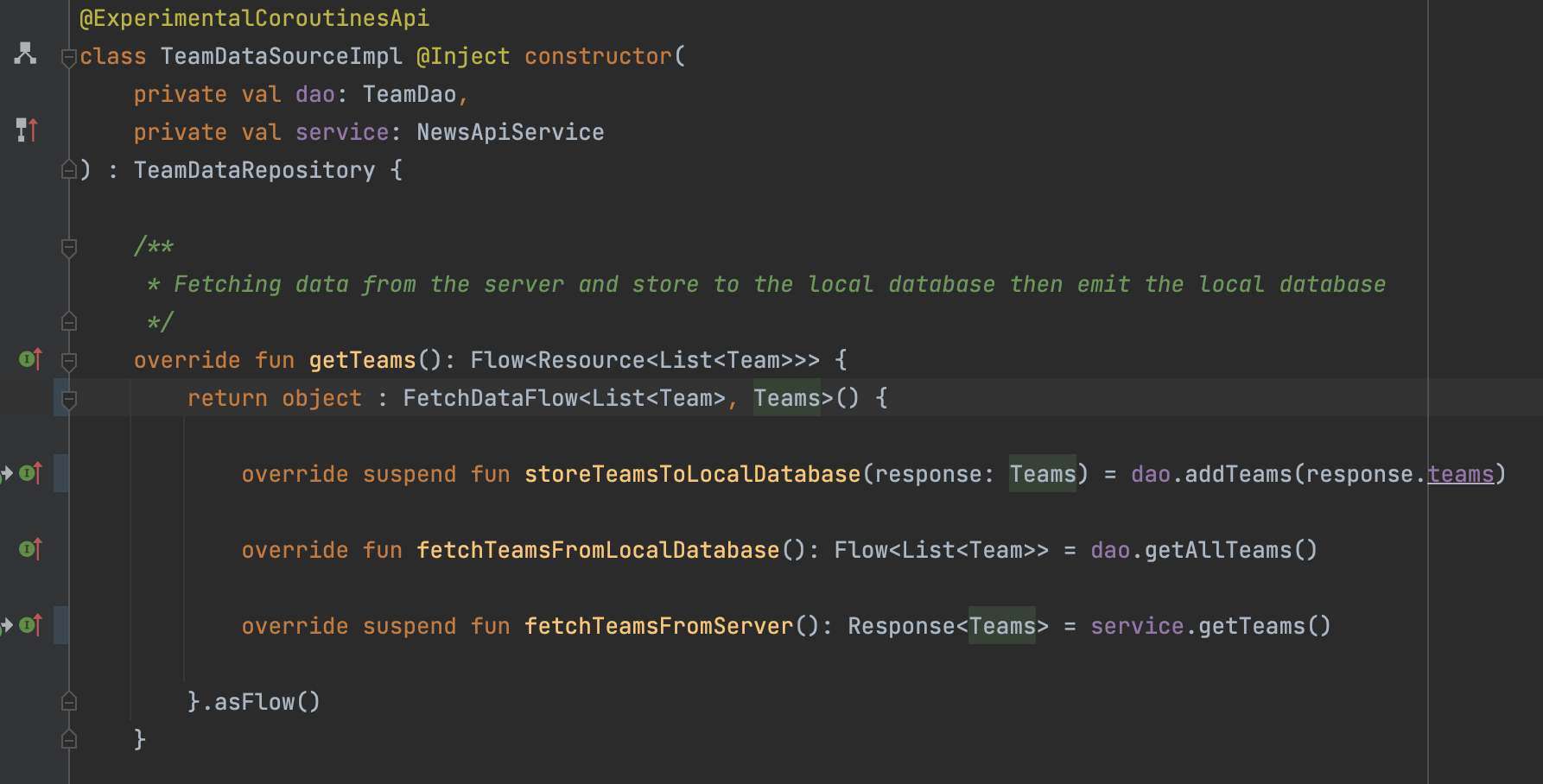Click the 'asFlow()' call
This screenshot has height=784, width=1543.
(267, 702)
